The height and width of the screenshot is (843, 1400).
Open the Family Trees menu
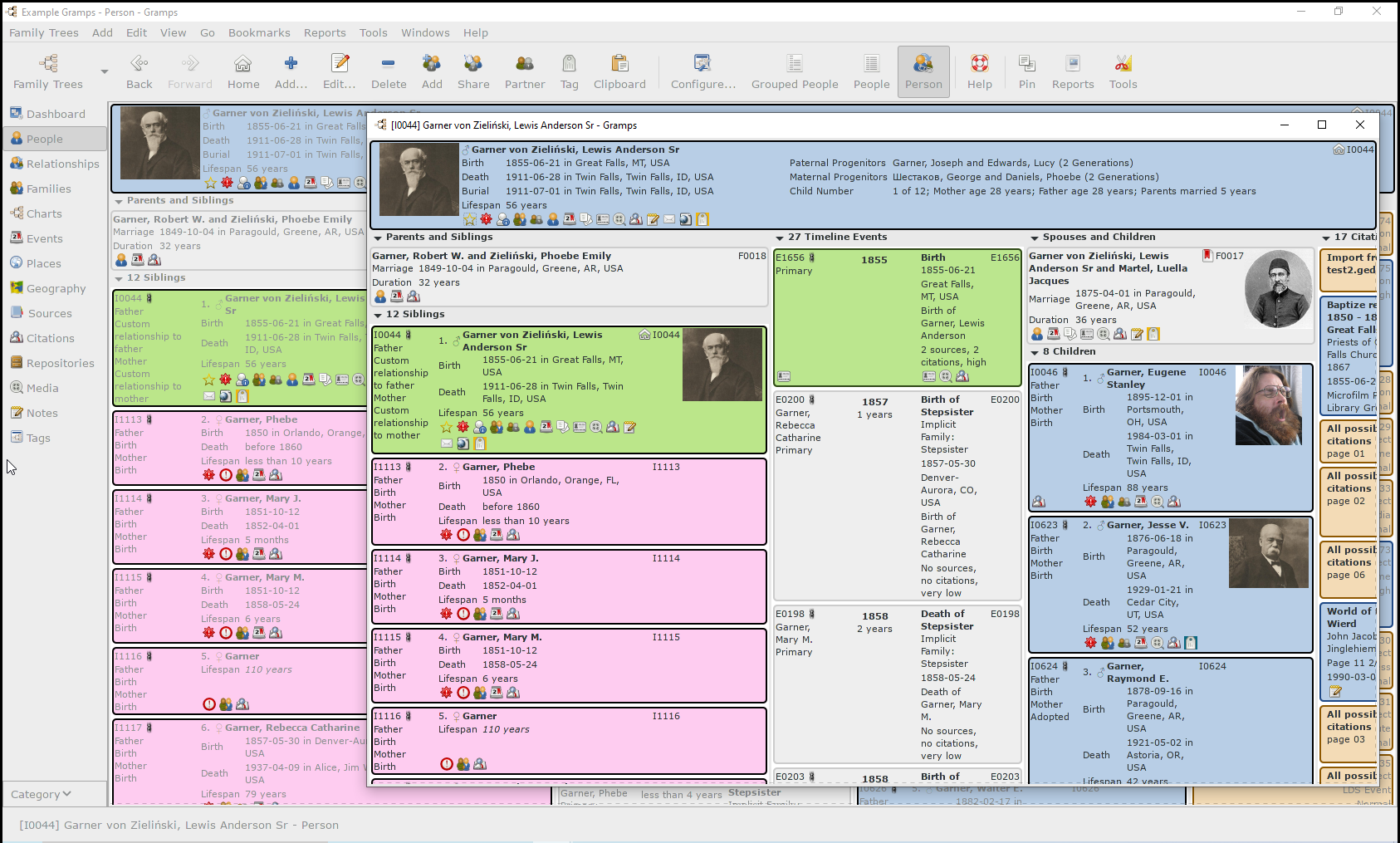[x=44, y=32]
